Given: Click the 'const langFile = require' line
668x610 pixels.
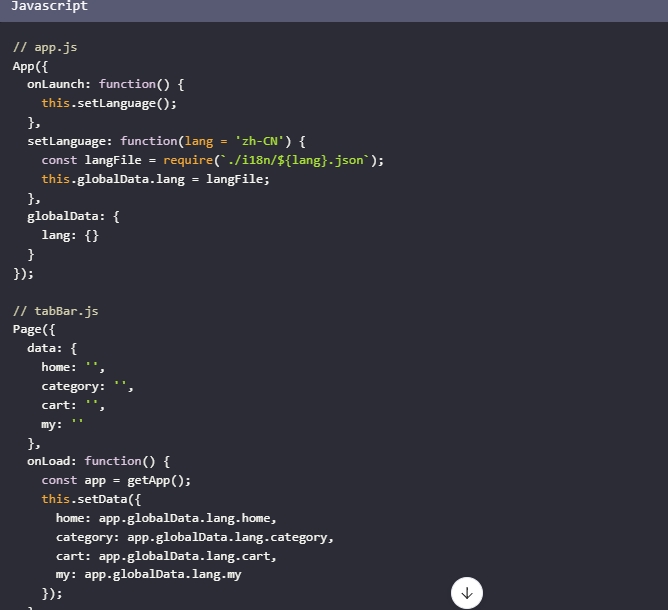Looking at the screenshot, I should coord(213,160).
